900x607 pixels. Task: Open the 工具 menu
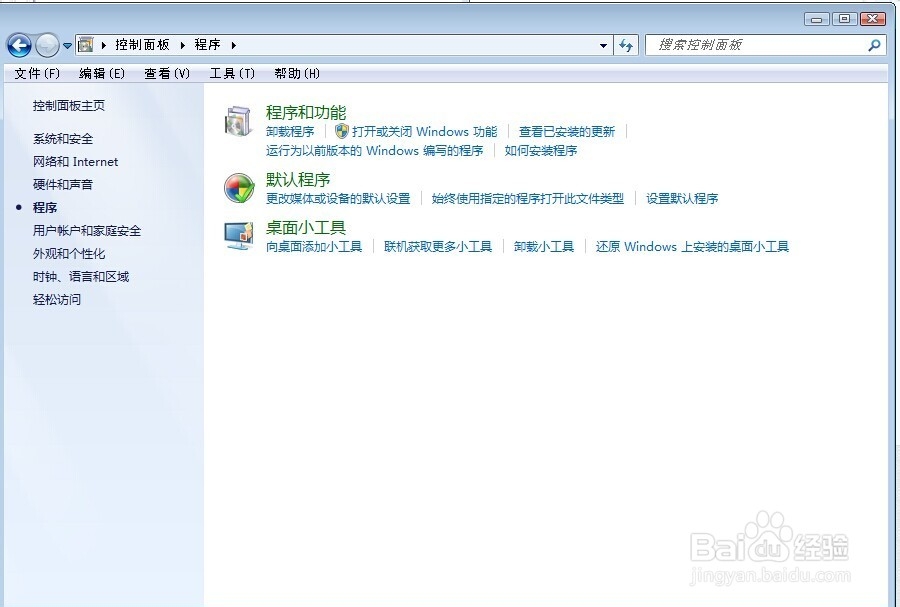click(232, 73)
